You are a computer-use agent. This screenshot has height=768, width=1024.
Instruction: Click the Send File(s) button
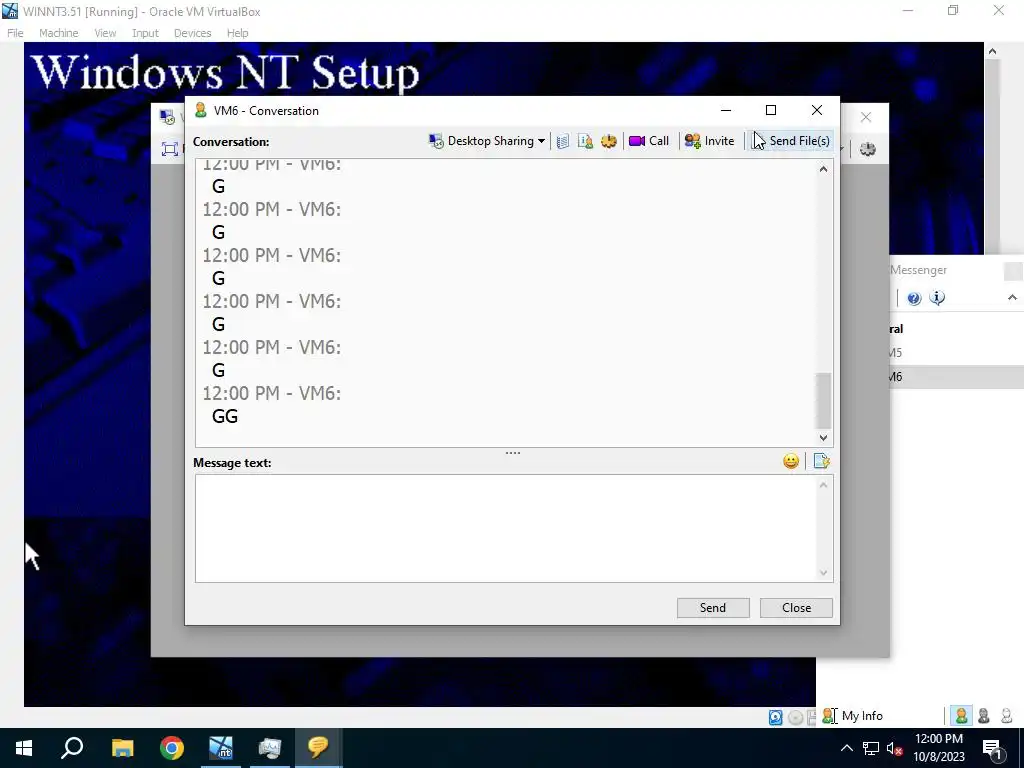791,141
